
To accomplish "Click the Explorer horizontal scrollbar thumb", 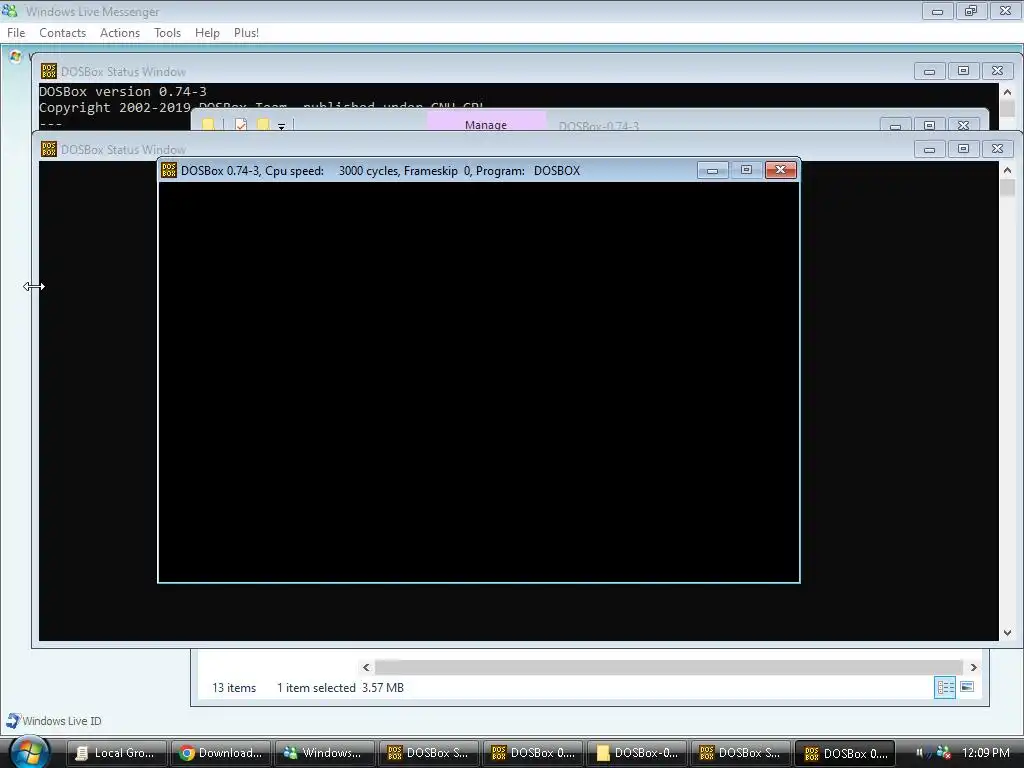I will [669, 667].
